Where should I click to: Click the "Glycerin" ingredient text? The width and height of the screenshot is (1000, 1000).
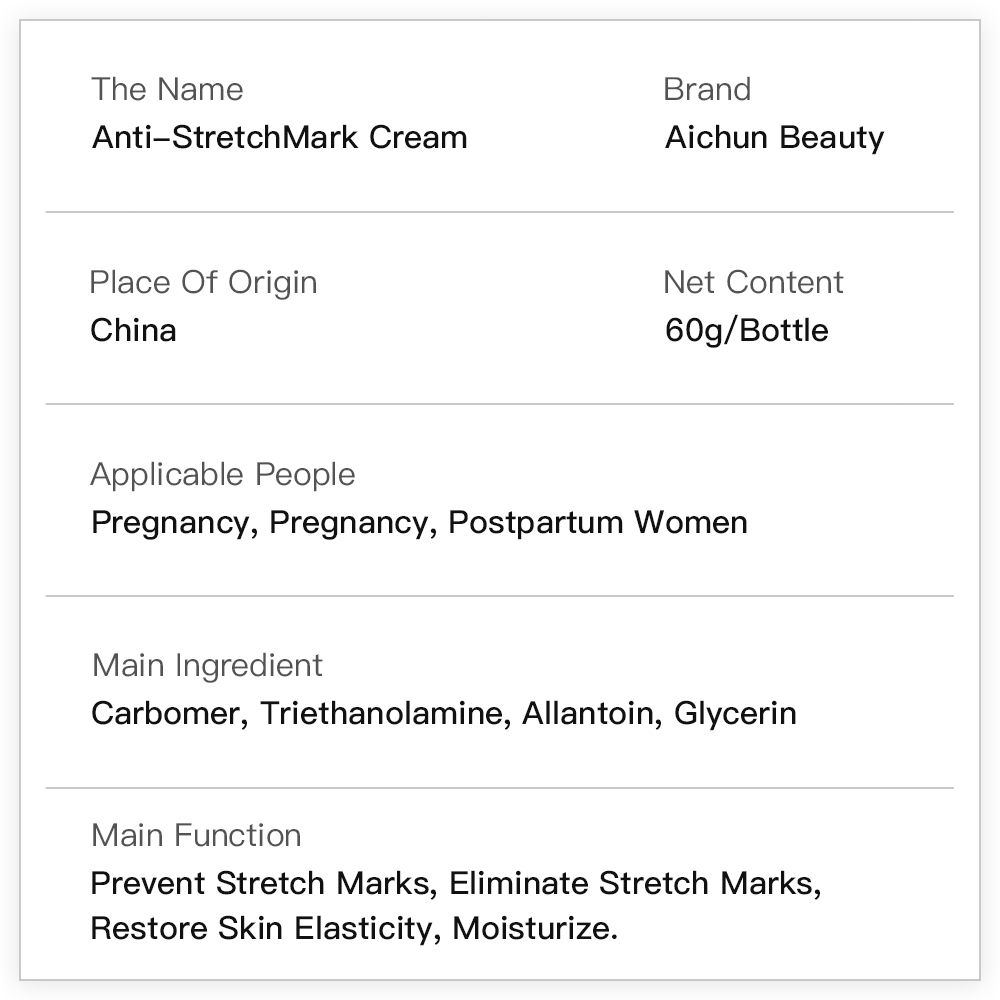tap(735, 713)
